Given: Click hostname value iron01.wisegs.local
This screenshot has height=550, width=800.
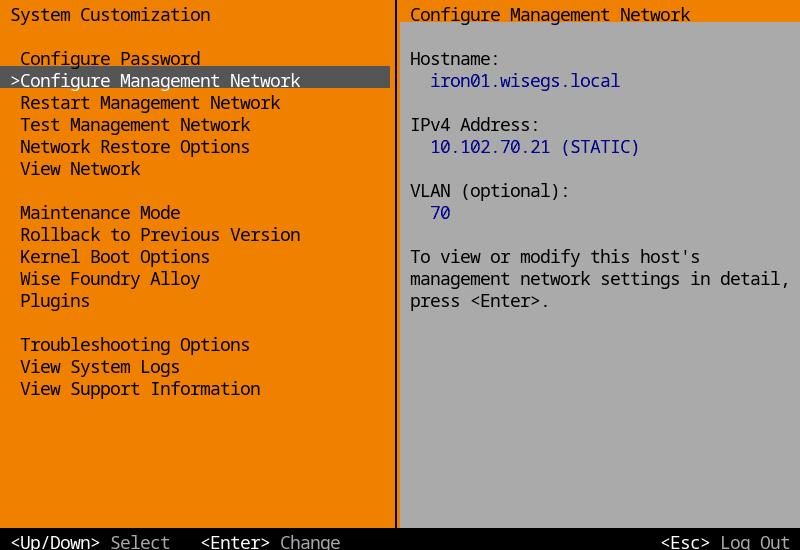Looking at the screenshot, I should point(525,81).
